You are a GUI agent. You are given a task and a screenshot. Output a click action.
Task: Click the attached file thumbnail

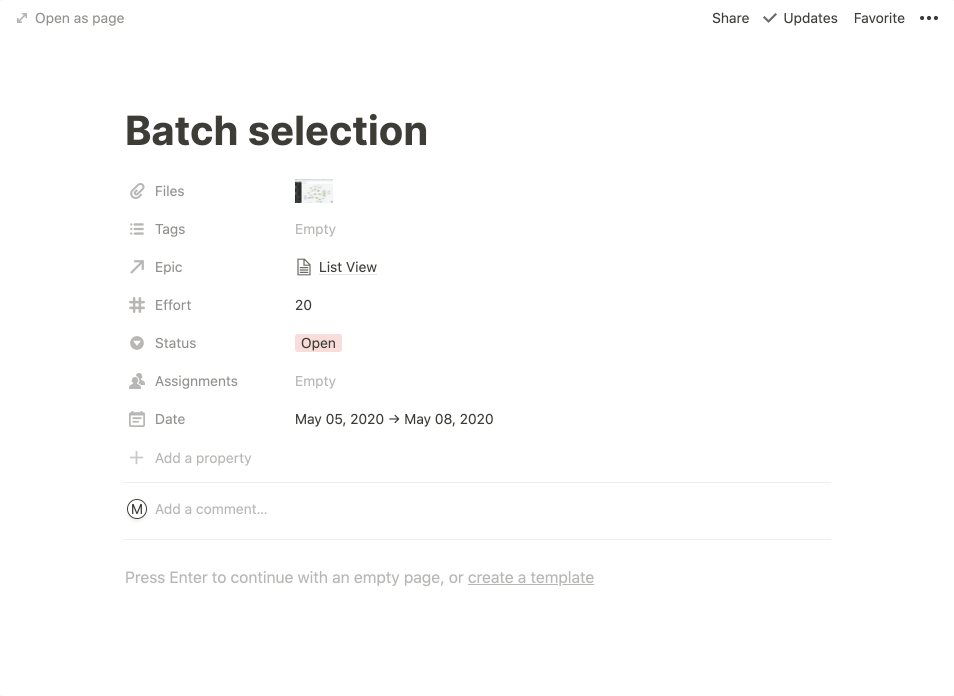314,190
